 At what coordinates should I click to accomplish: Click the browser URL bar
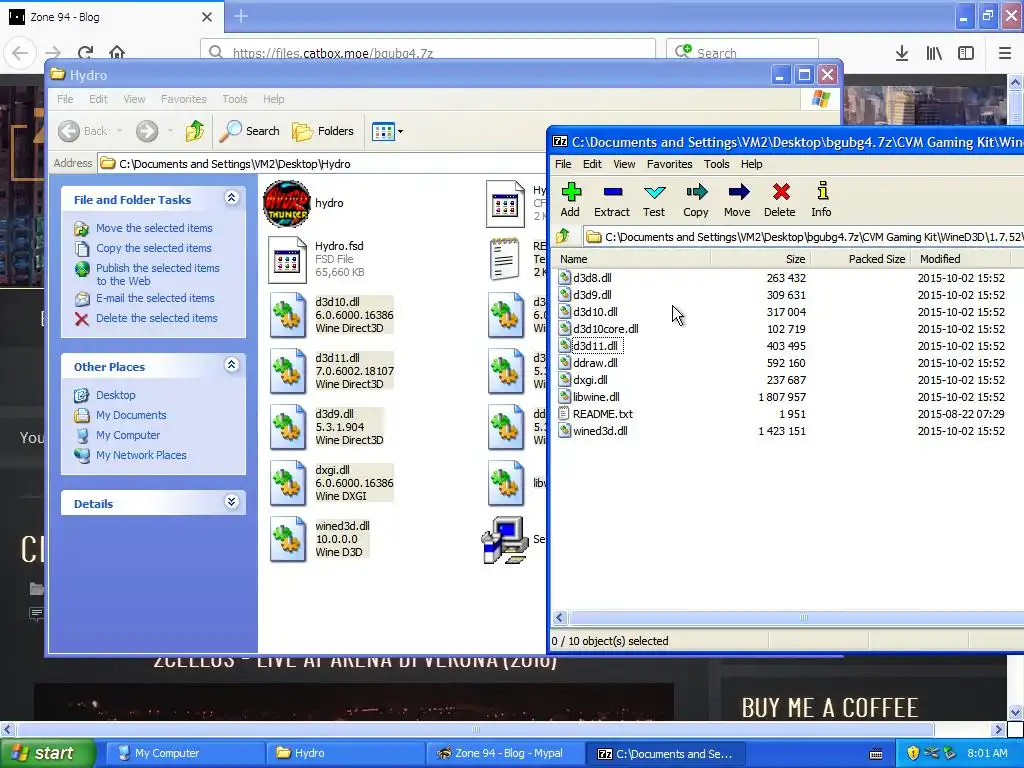[428, 53]
